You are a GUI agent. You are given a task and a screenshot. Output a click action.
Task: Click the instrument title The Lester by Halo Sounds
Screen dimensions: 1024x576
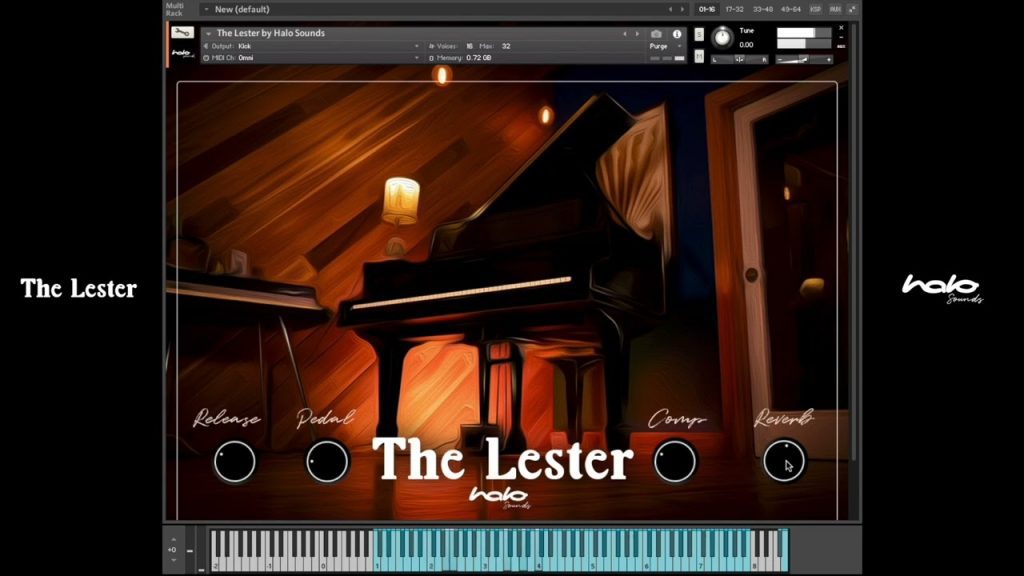tap(270, 33)
